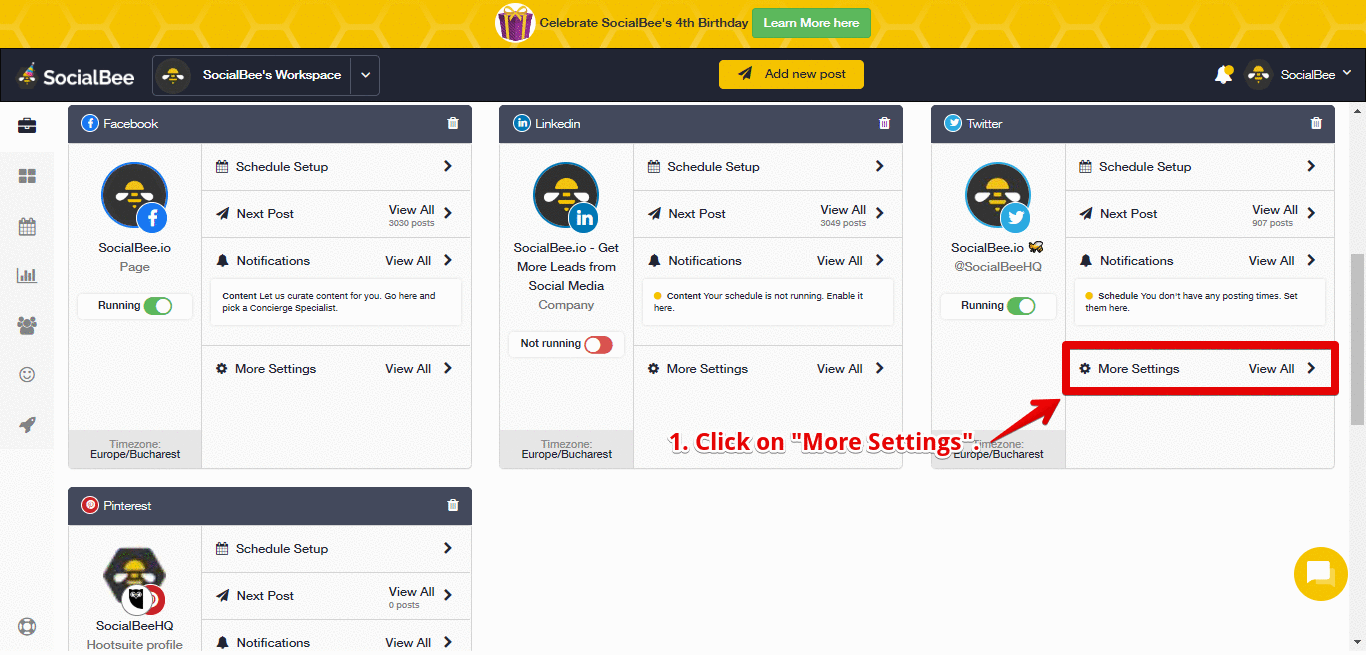
Task: View All Twitter more settings
Action: (1272, 369)
